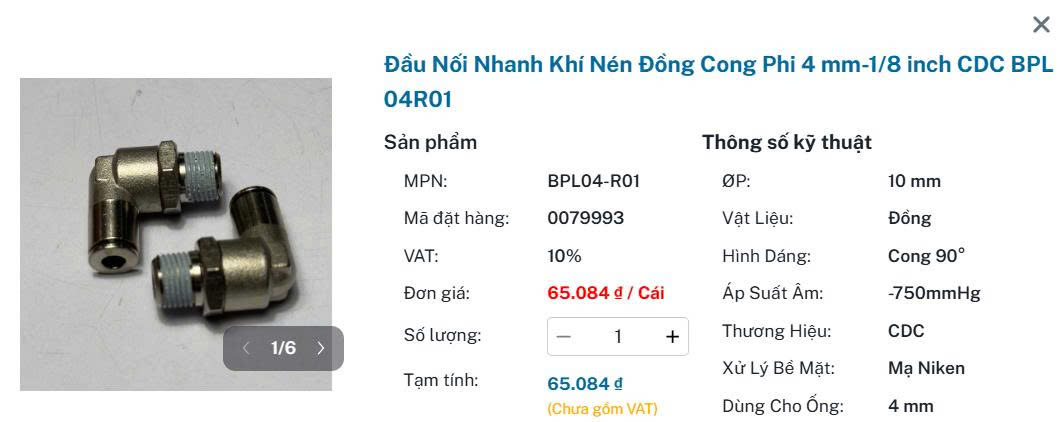
Task: Decrease quantity with minus button
Action: [x=564, y=337]
